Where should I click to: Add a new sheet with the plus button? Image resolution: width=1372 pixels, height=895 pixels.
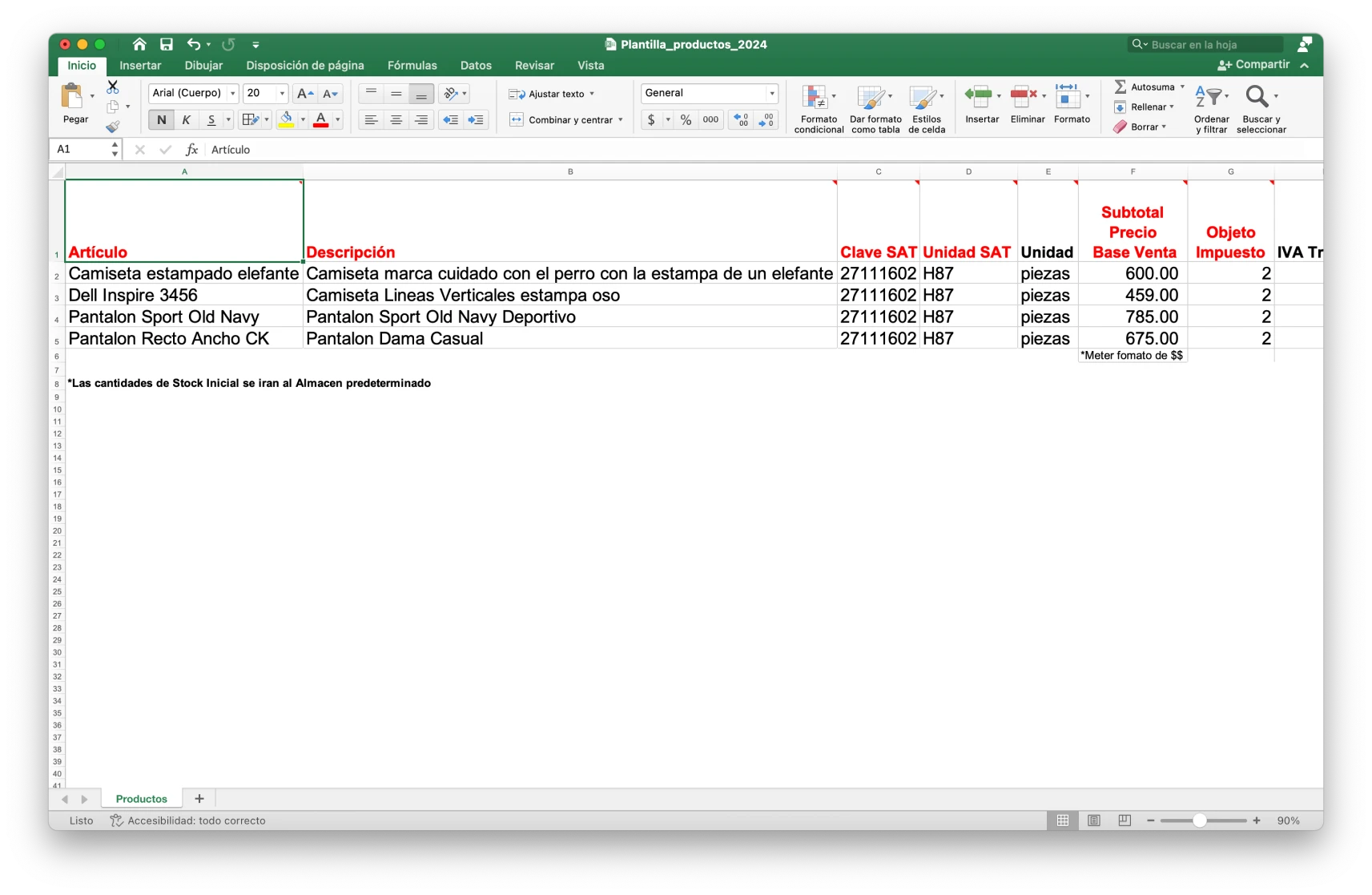click(199, 799)
